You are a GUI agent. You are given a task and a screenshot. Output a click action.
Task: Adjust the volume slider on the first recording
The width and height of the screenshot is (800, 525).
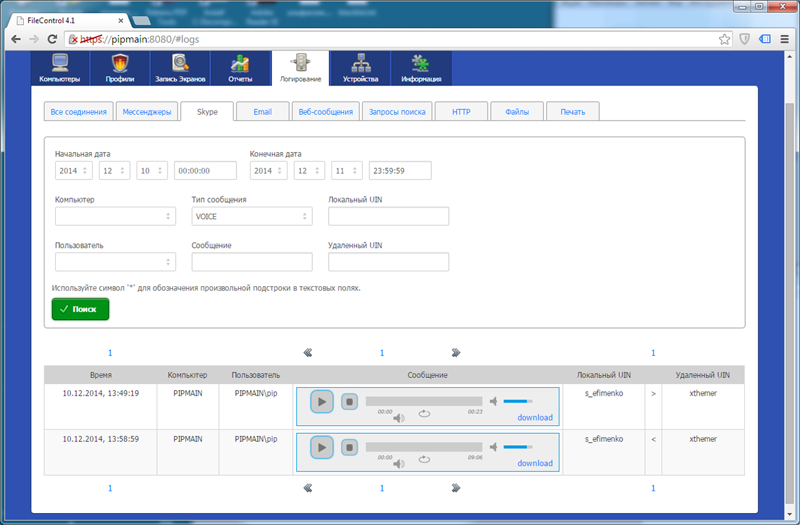pyautogui.click(x=517, y=401)
